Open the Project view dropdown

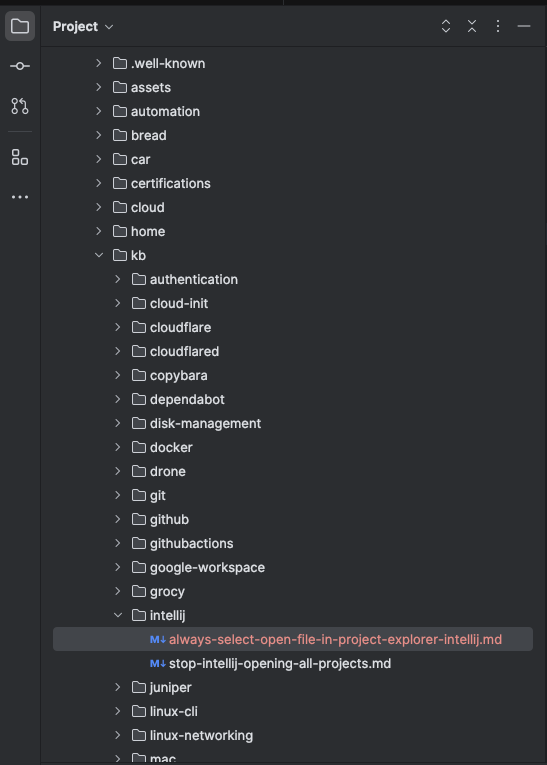[83, 26]
